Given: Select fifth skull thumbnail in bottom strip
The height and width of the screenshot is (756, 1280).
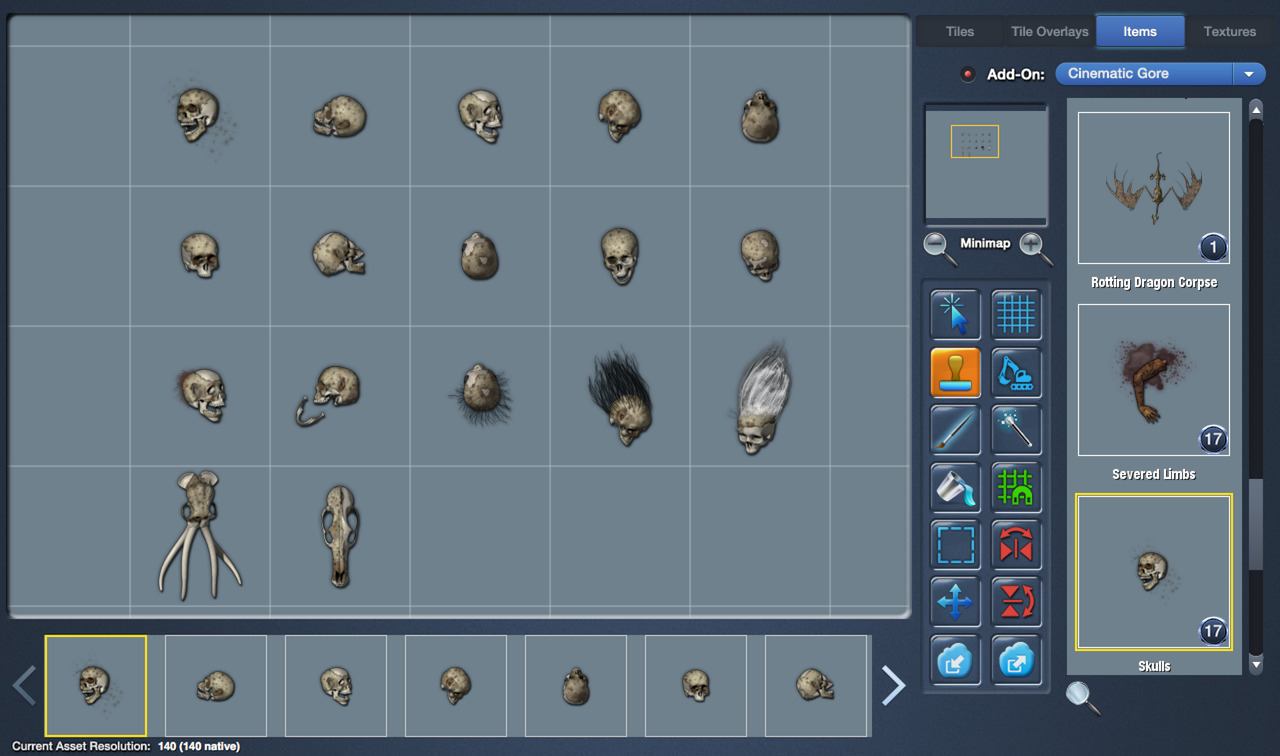Looking at the screenshot, I should point(576,686).
